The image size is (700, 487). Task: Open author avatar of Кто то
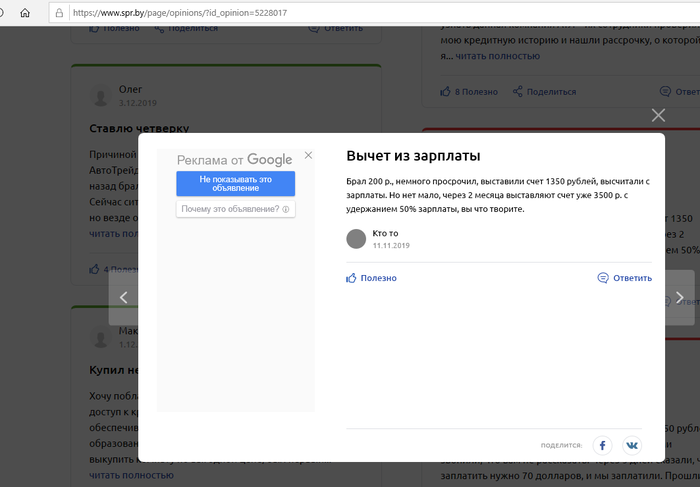[x=356, y=238]
